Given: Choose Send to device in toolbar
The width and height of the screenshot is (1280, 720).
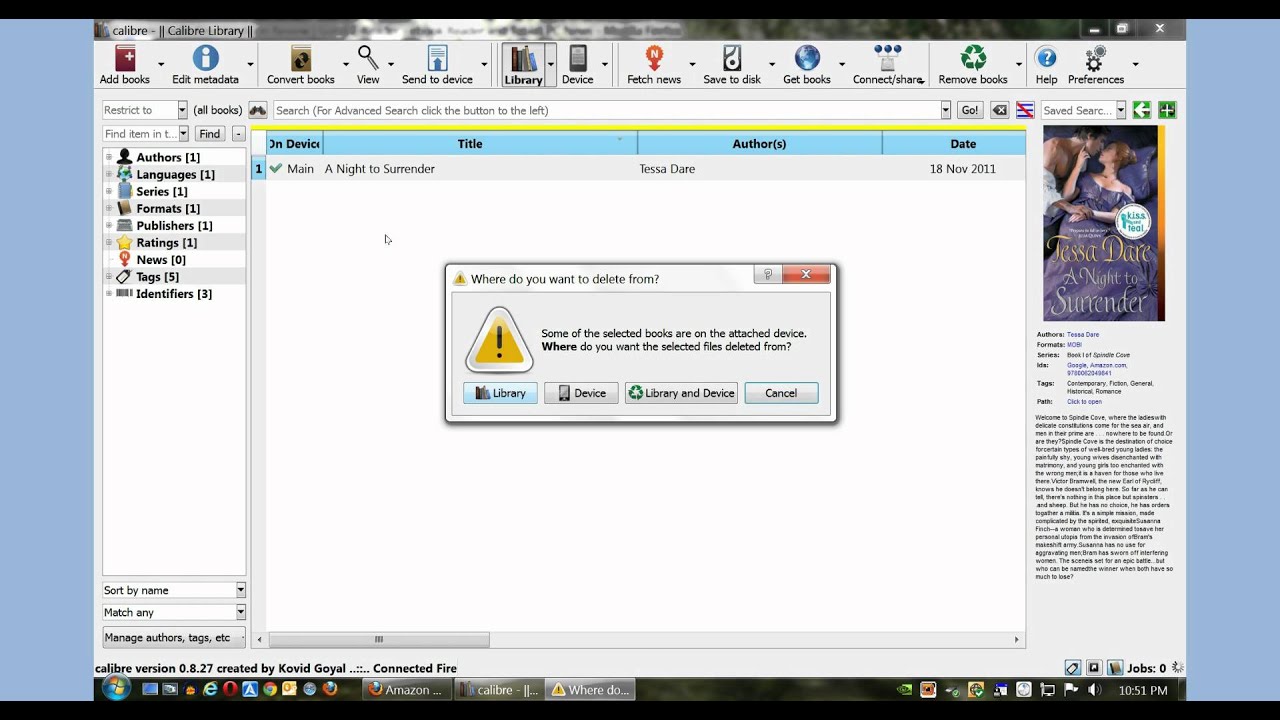Looking at the screenshot, I should point(437,59).
